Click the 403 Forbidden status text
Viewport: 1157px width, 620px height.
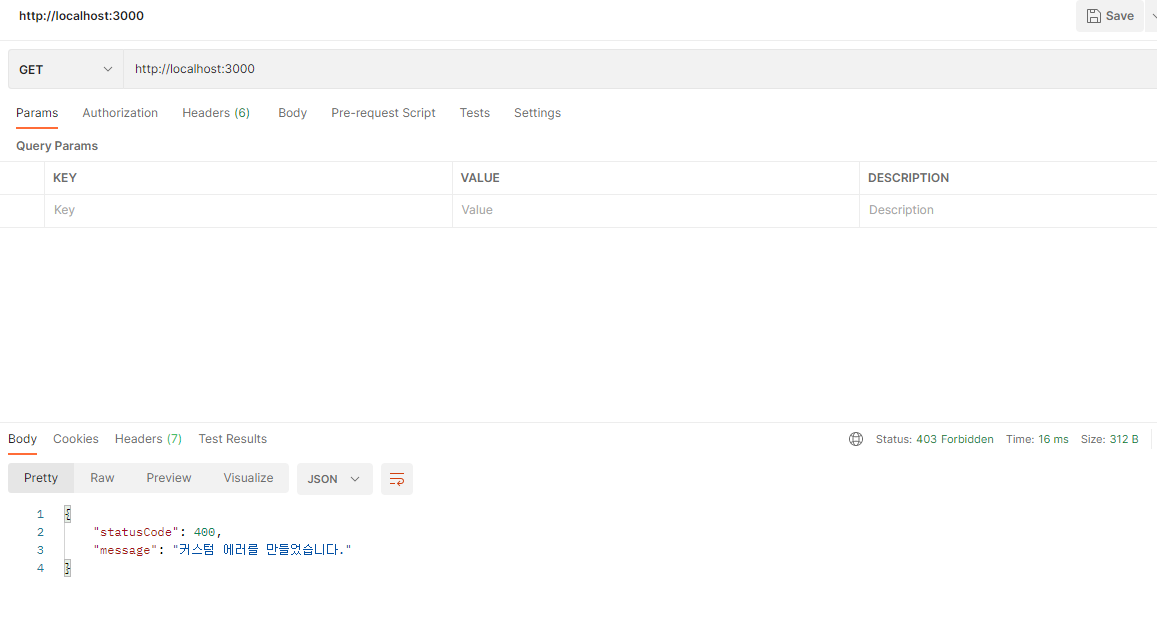955,439
